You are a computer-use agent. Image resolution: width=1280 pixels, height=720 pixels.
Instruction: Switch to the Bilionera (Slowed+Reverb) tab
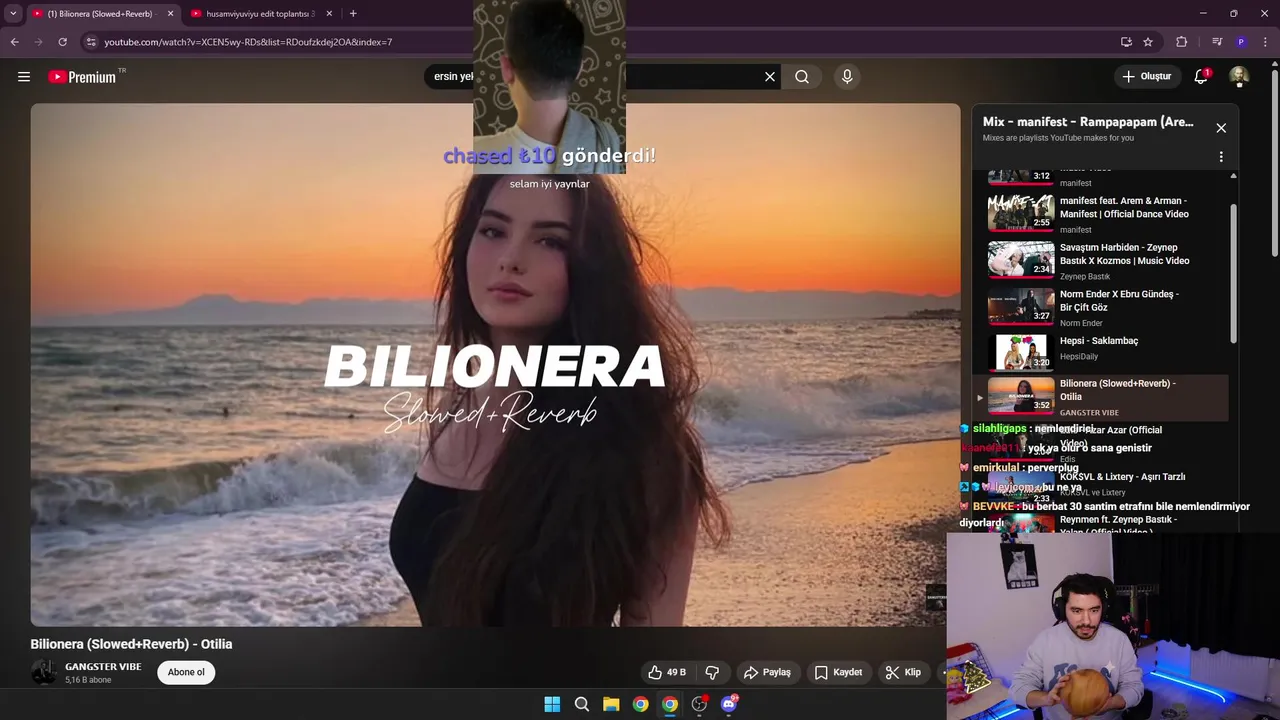click(x=100, y=13)
